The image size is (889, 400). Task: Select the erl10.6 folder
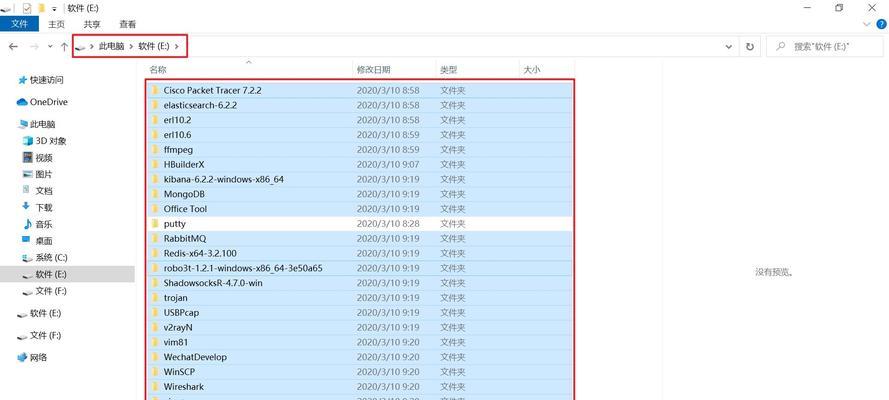pyautogui.click(x=361, y=135)
